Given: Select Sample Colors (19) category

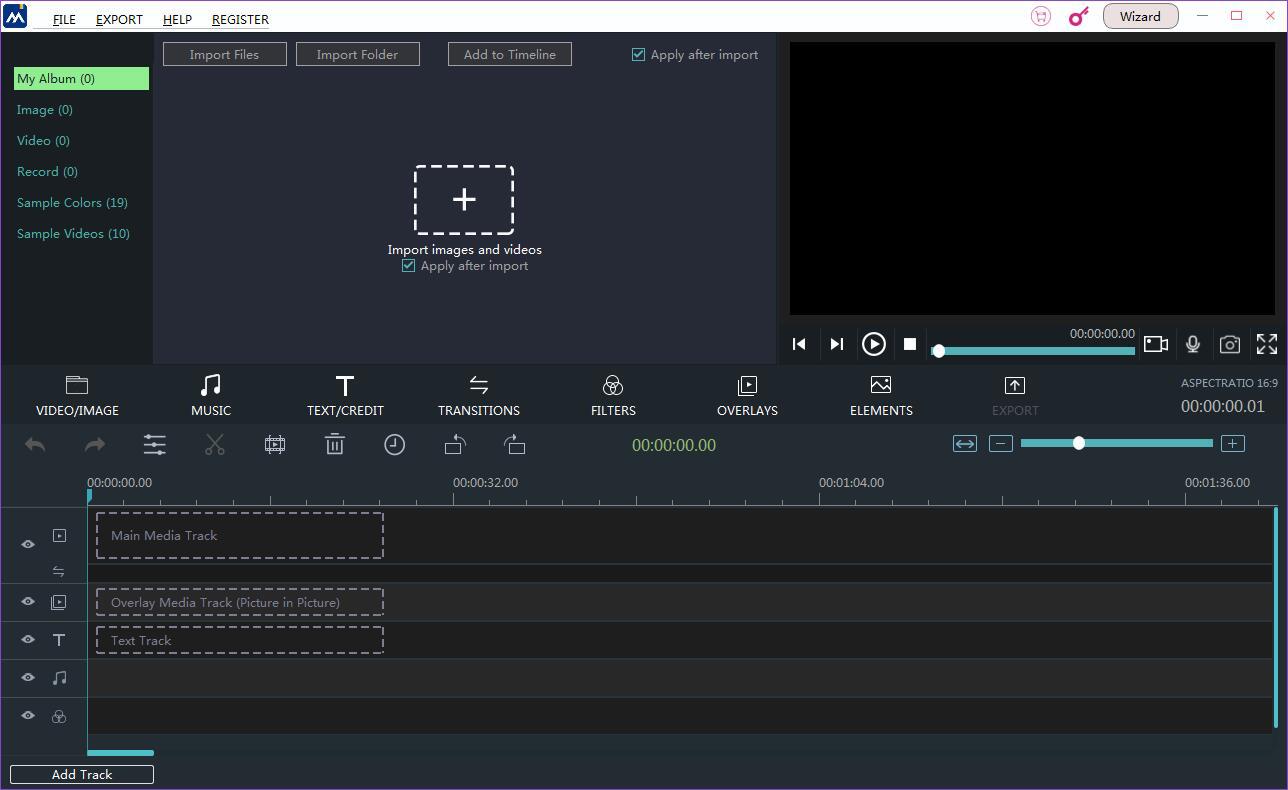Looking at the screenshot, I should (x=72, y=203).
